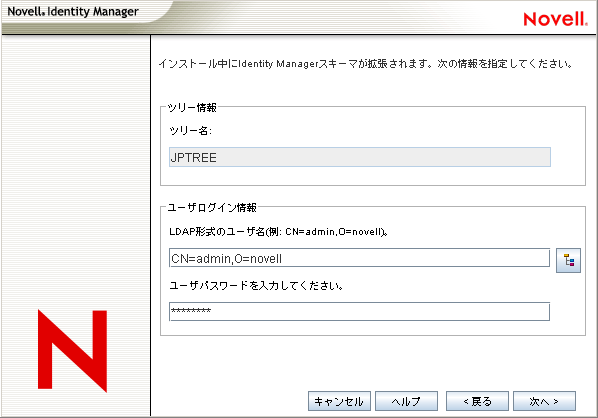Image resolution: width=598 pixels, height=418 pixels.
Task: Click the striped left sidebar panel
Action: (76, 172)
